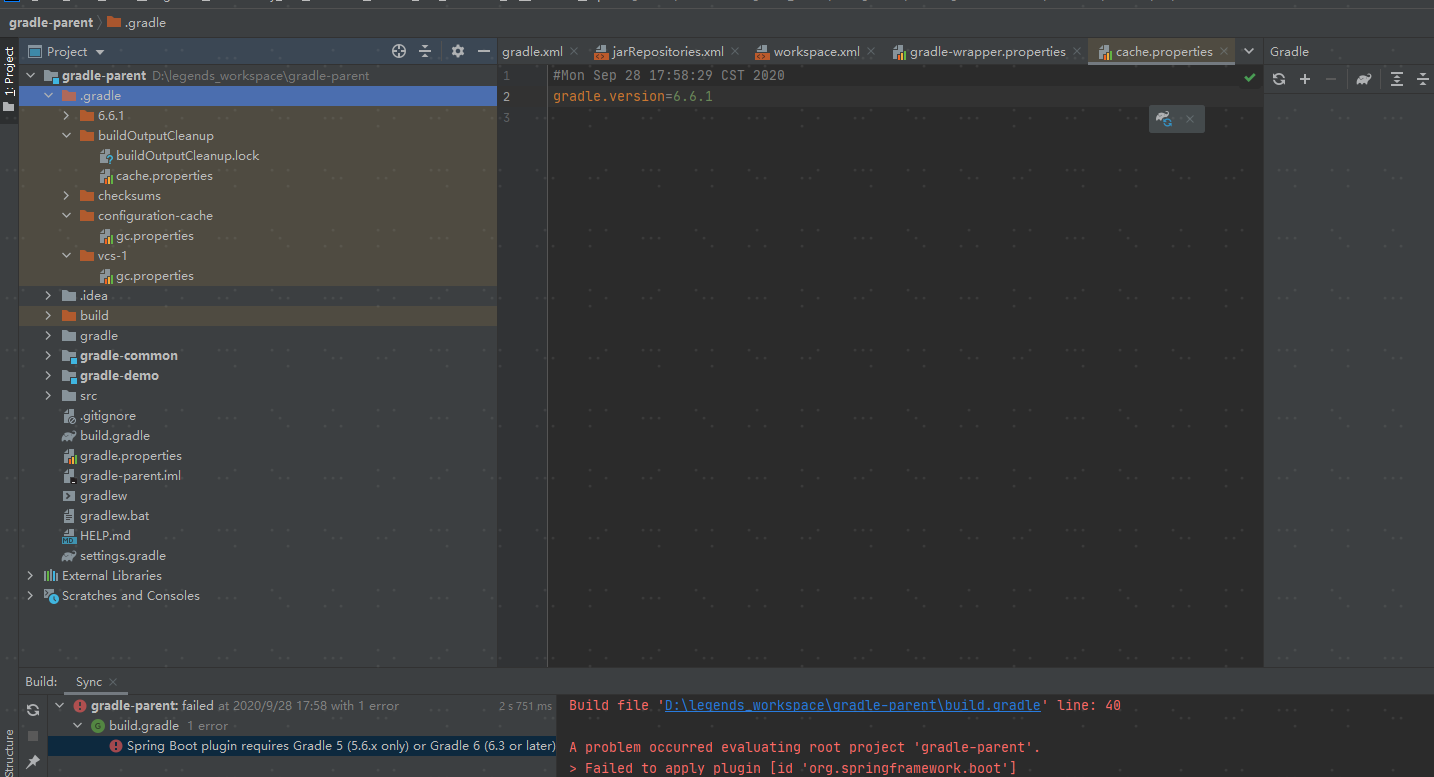Viewport: 1434px width, 777px height.
Task: Switch to the gradle.xml tab
Action: pos(532,51)
